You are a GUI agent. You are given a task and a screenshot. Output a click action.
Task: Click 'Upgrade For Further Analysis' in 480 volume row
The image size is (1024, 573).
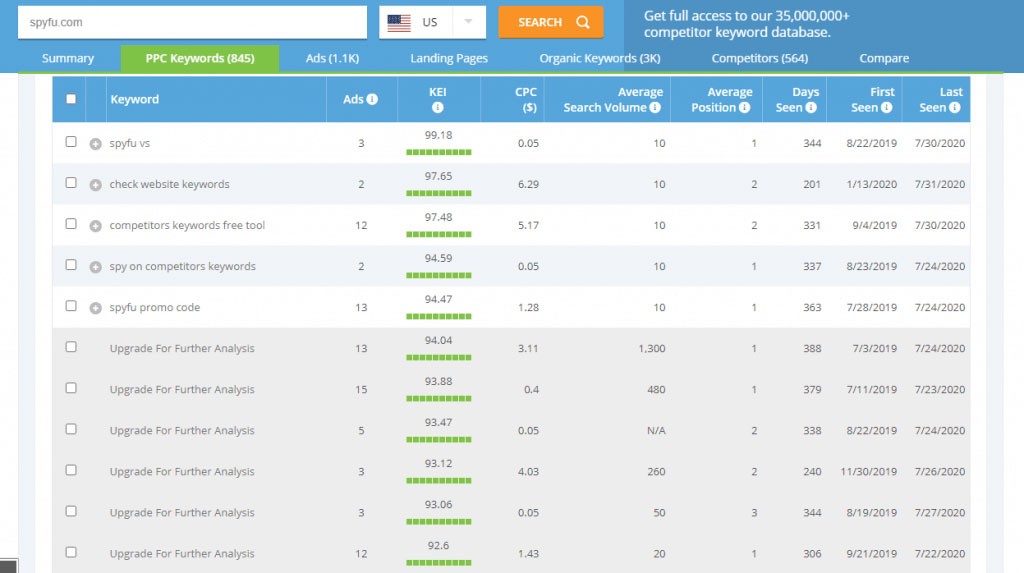(x=182, y=389)
